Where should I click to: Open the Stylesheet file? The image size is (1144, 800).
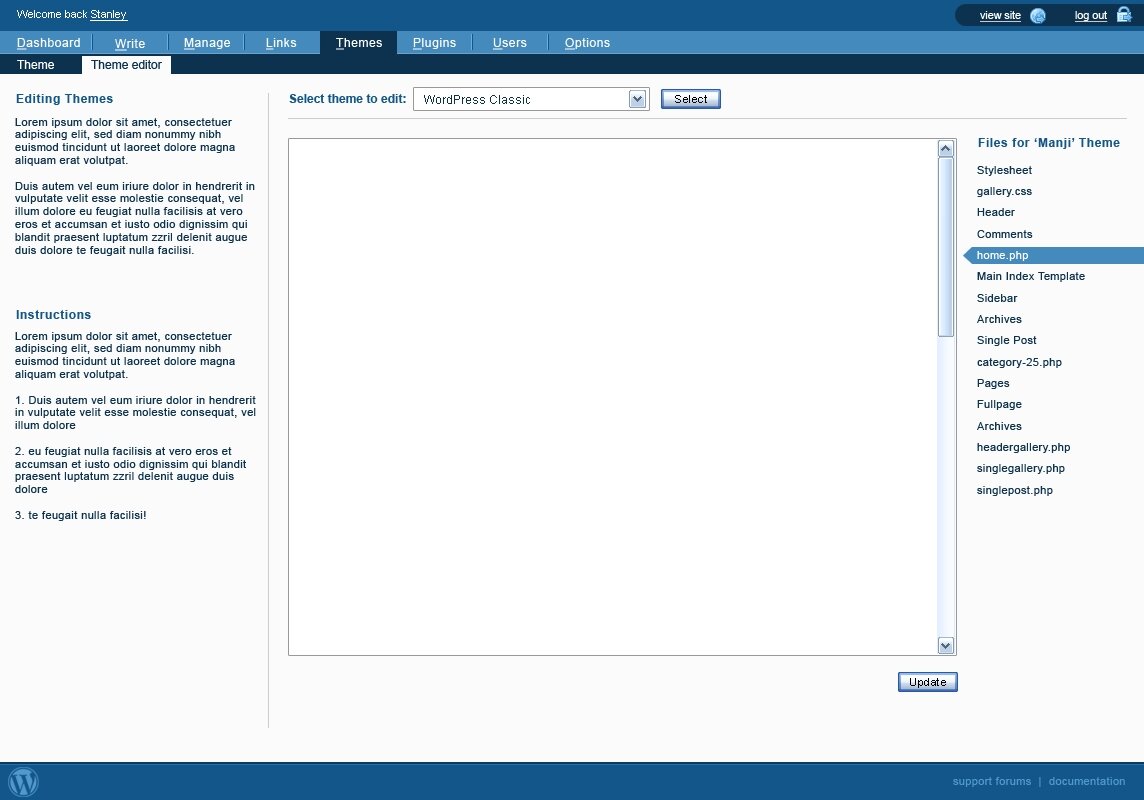coord(1004,170)
